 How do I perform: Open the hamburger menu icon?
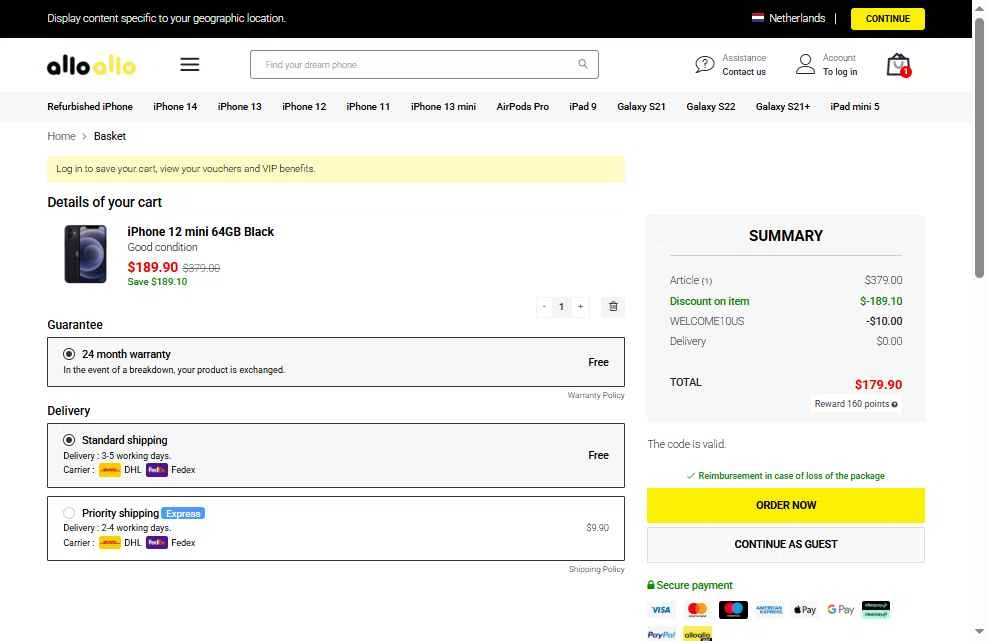tap(189, 64)
